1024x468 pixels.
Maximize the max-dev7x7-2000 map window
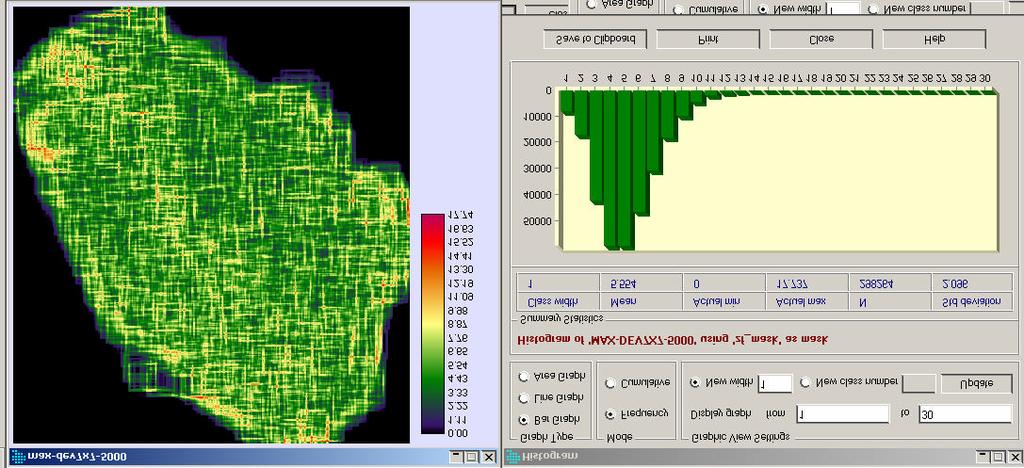pyautogui.click(x=472, y=457)
